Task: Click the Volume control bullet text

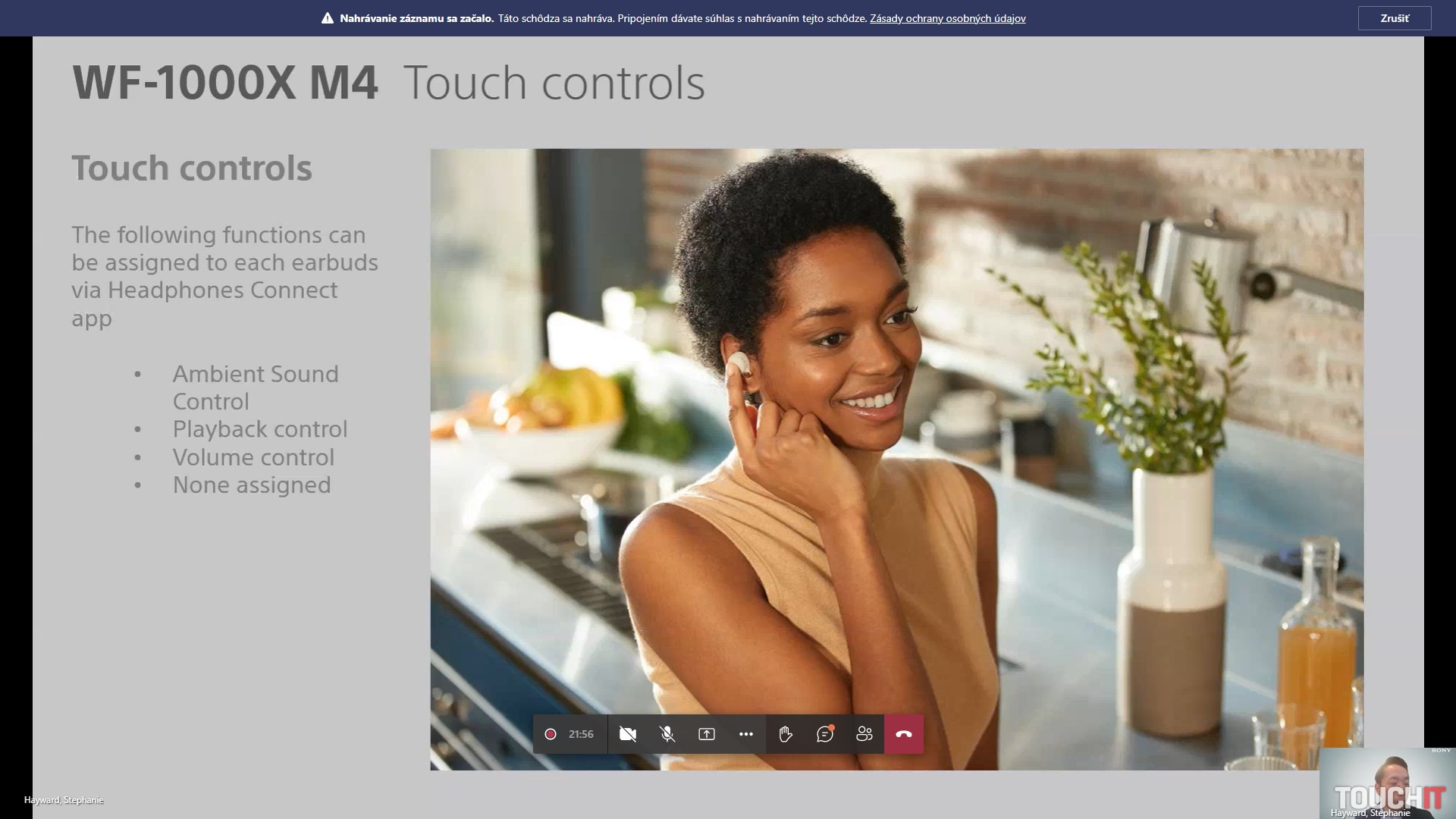Action: pyautogui.click(x=253, y=457)
